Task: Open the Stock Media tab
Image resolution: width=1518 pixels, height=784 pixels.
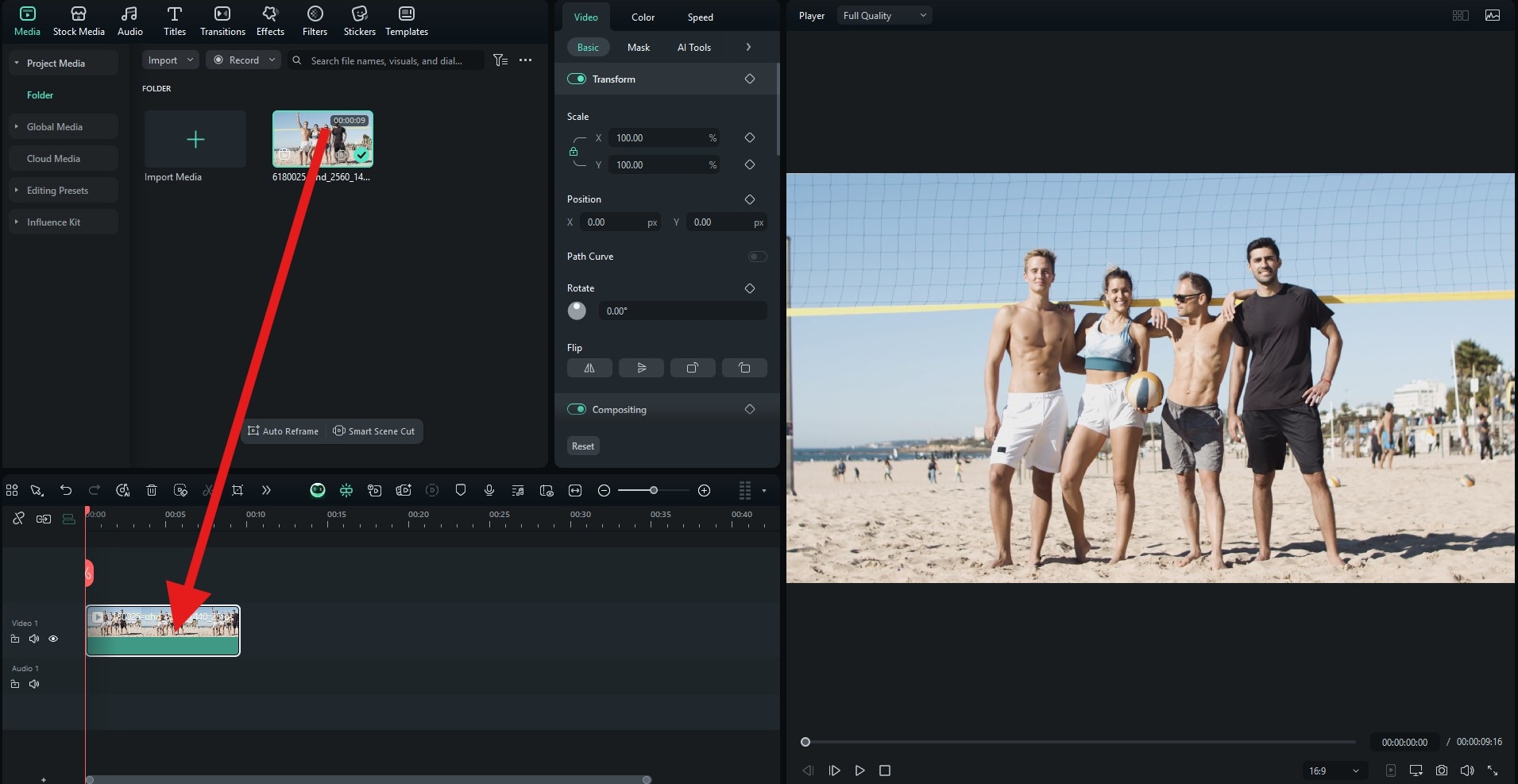Action: coord(79,21)
